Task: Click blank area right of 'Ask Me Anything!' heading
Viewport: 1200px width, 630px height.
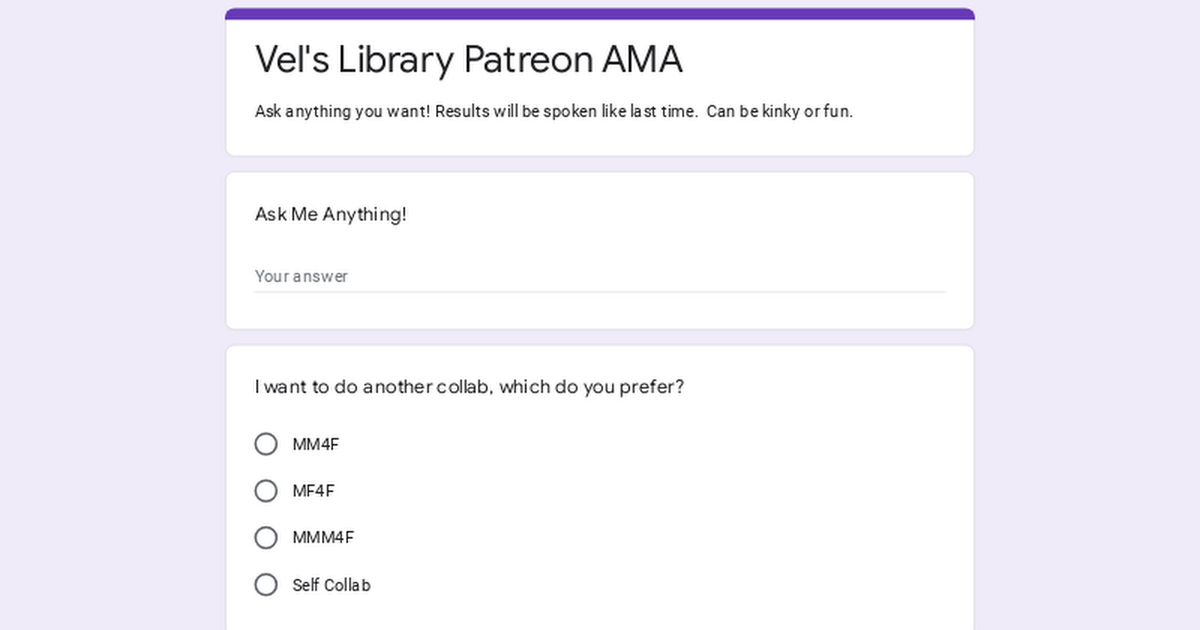Action: point(680,214)
